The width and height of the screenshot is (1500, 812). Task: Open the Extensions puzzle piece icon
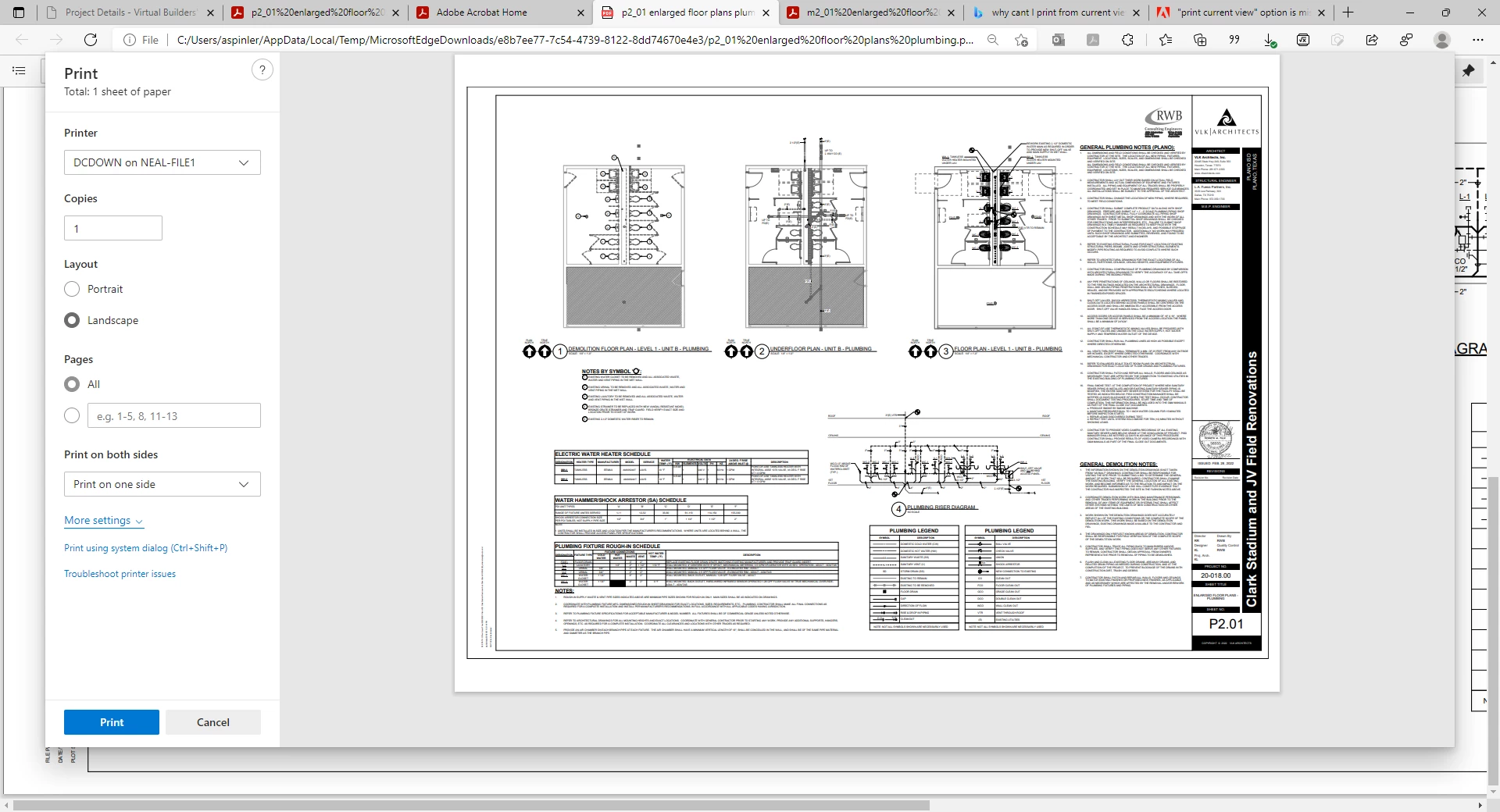tap(1127, 40)
